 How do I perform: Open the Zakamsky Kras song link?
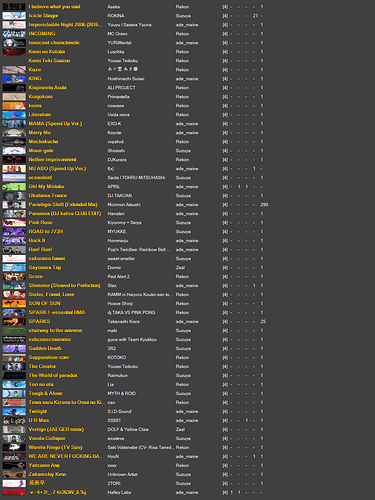coord(47,475)
